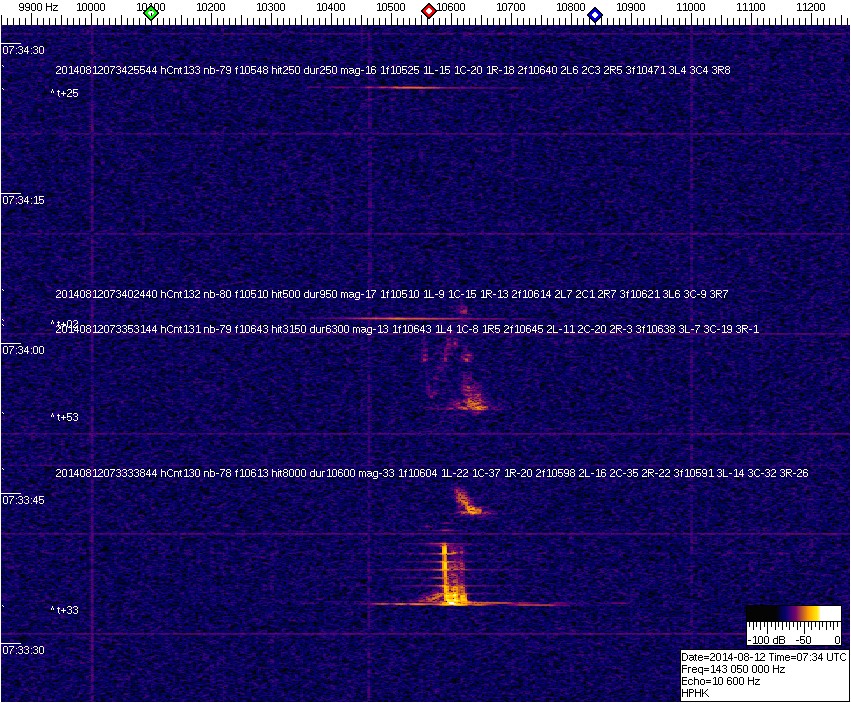Viewport: 851px width, 703px height.
Task: Select the 07:33:30 time label
Action: pos(23,650)
